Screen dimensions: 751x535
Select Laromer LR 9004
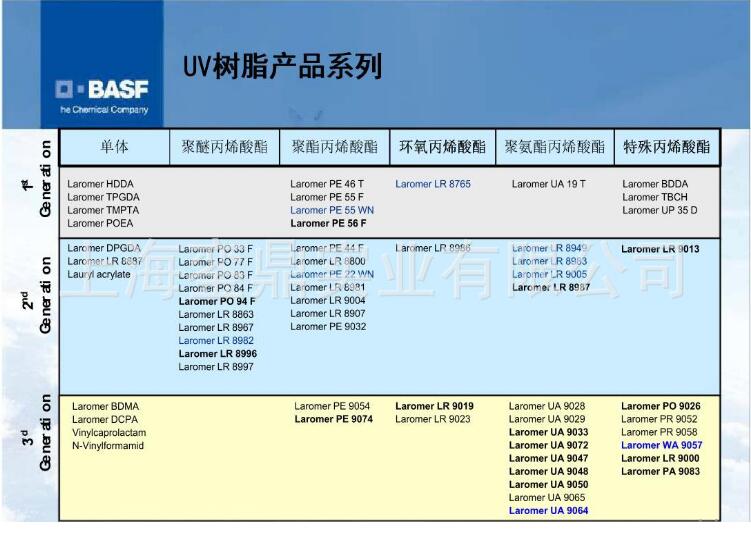point(328,300)
